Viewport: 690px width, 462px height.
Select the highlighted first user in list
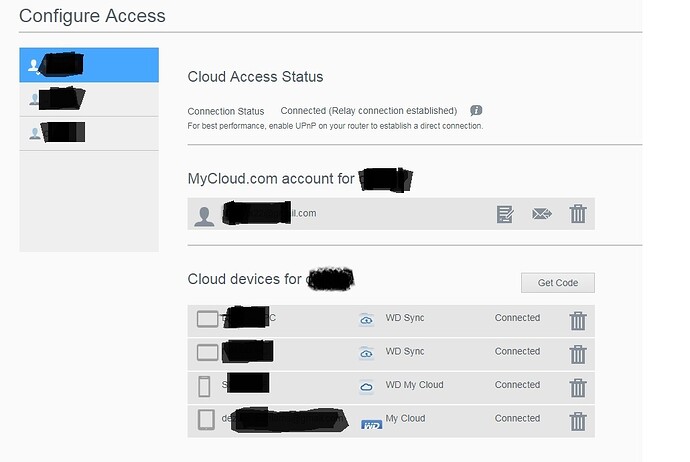88,65
